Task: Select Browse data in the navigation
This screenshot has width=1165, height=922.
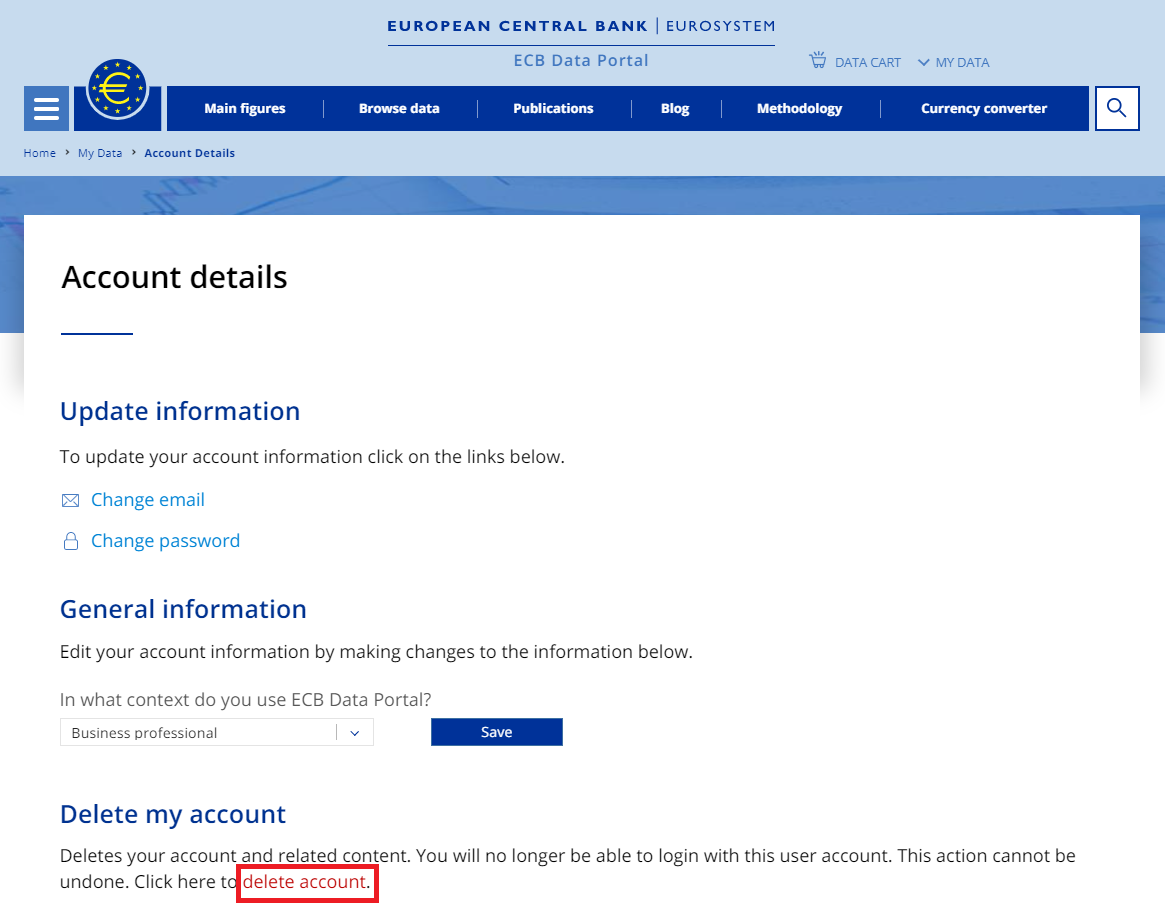Action: (399, 108)
